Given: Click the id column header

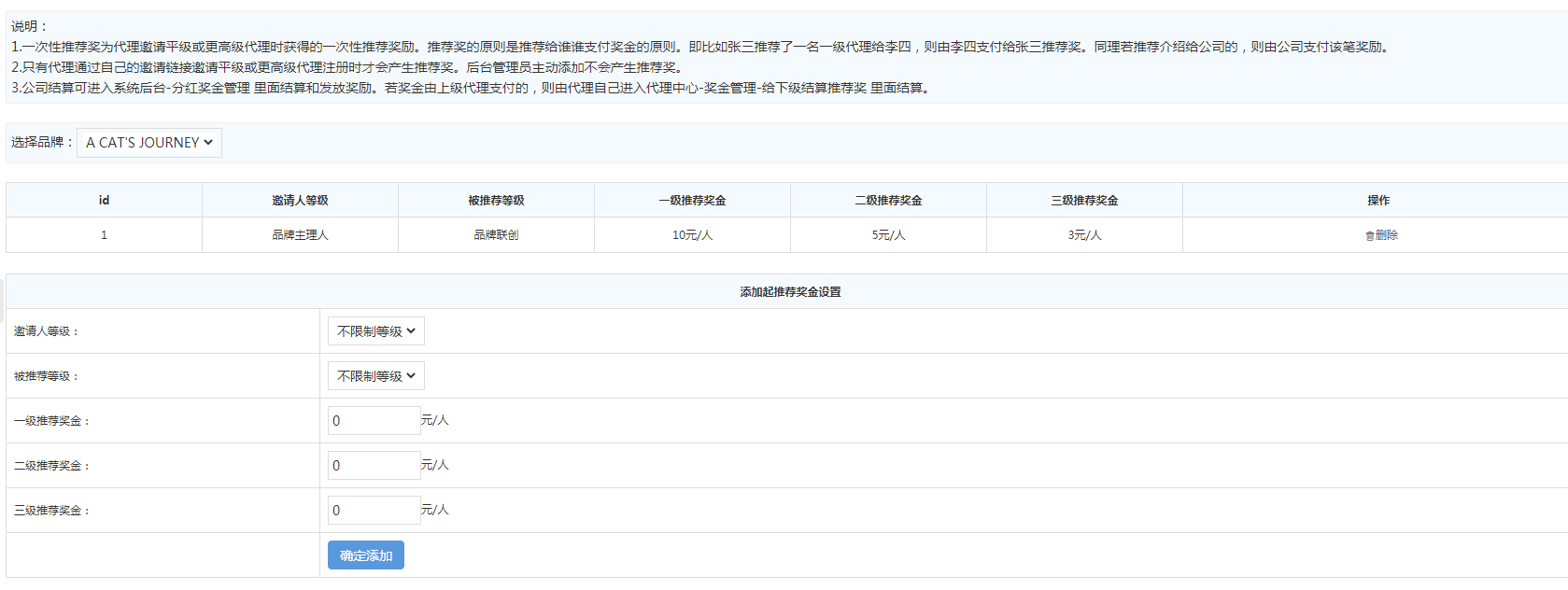Looking at the screenshot, I should (104, 200).
